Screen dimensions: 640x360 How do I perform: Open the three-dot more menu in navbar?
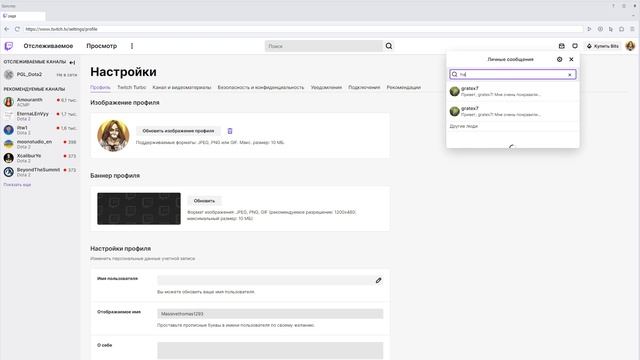(x=132, y=46)
